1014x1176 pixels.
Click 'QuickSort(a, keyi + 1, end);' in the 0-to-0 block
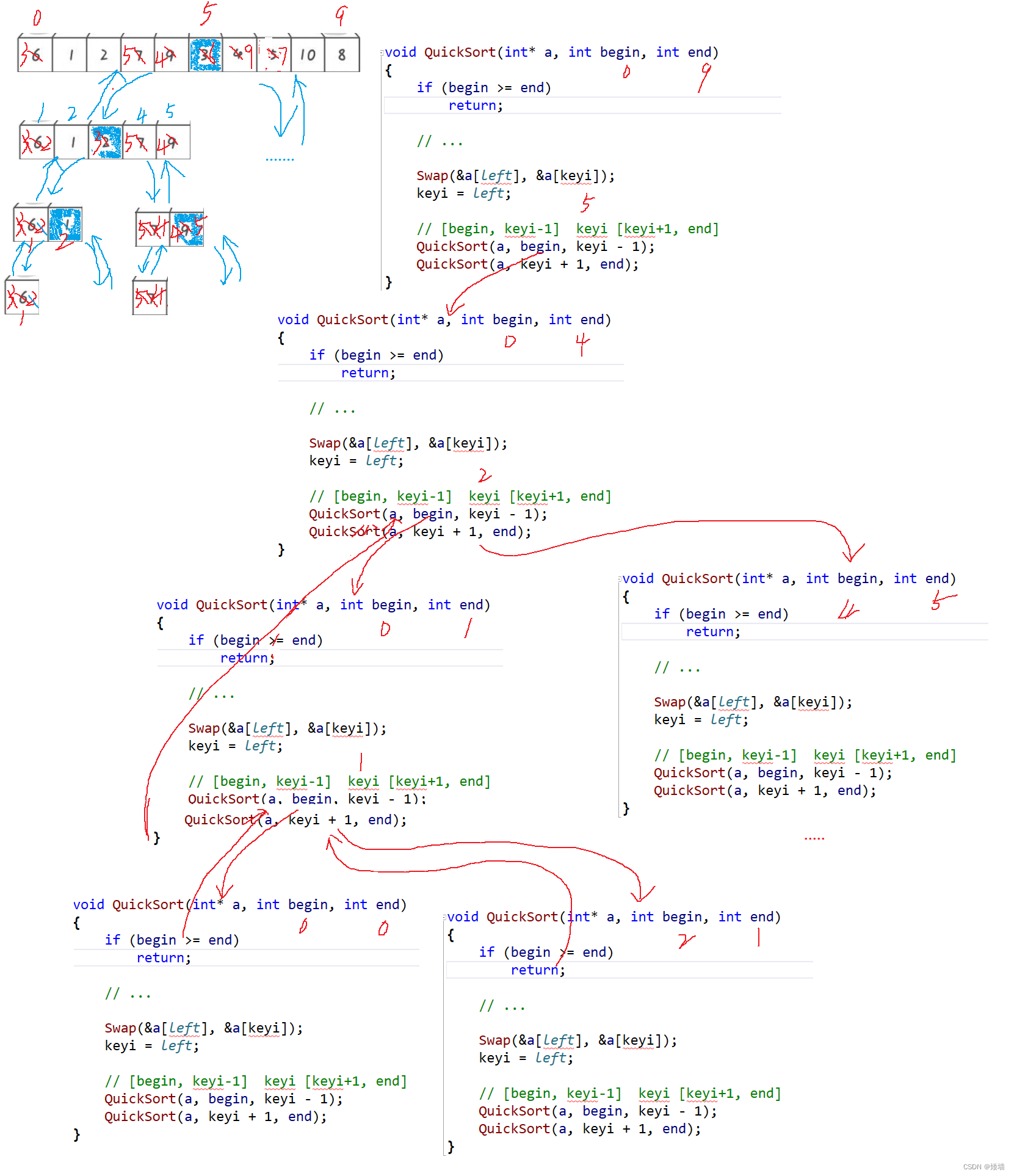[215, 1117]
